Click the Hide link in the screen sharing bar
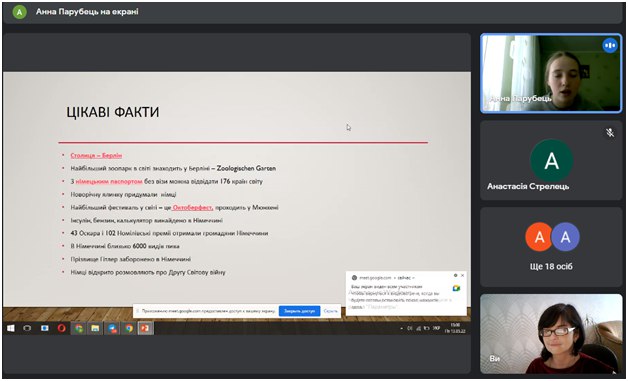Screen dimensions: 628x381 tap(330, 311)
